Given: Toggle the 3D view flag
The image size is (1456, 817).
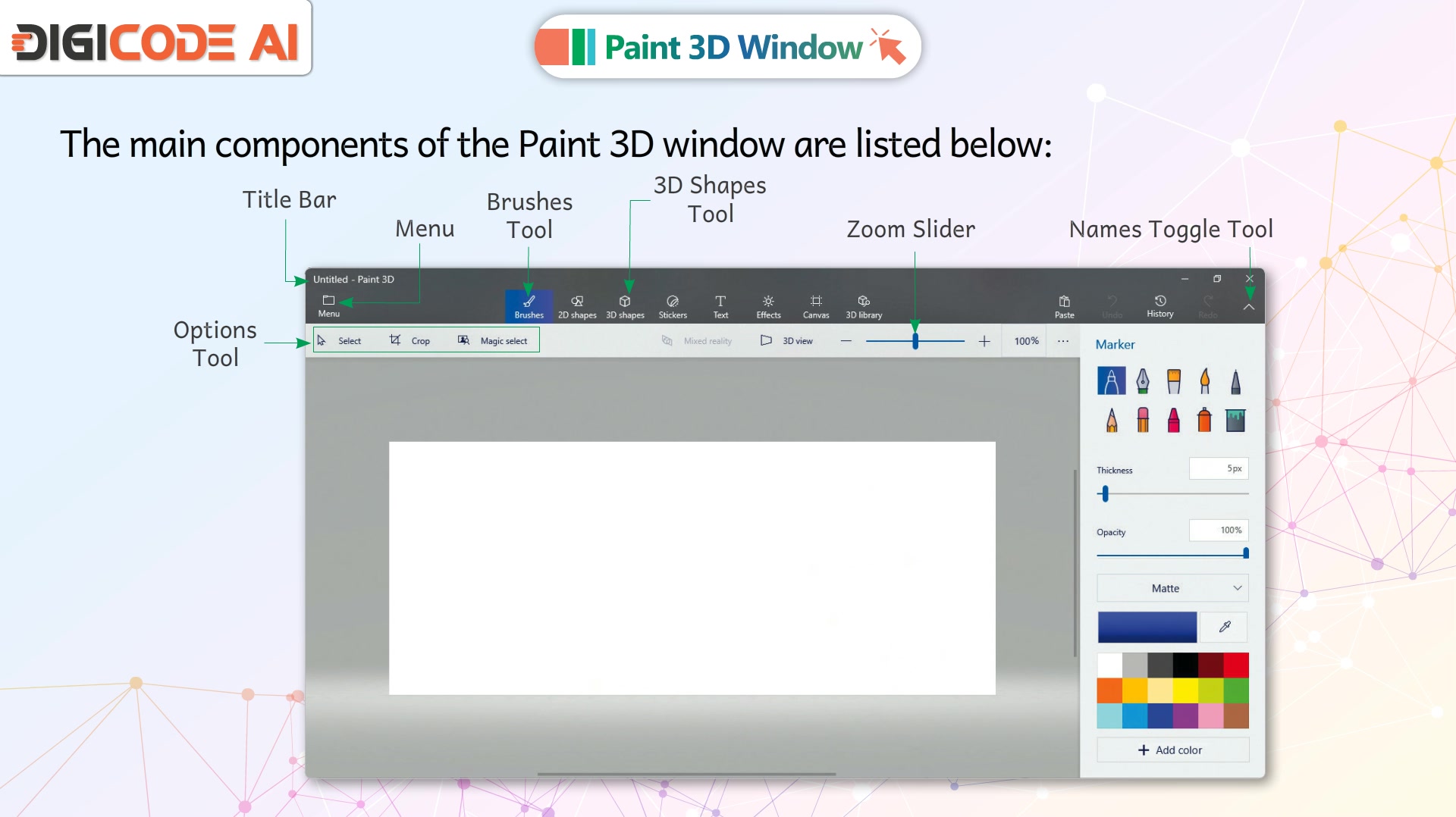Looking at the screenshot, I should pos(786,341).
